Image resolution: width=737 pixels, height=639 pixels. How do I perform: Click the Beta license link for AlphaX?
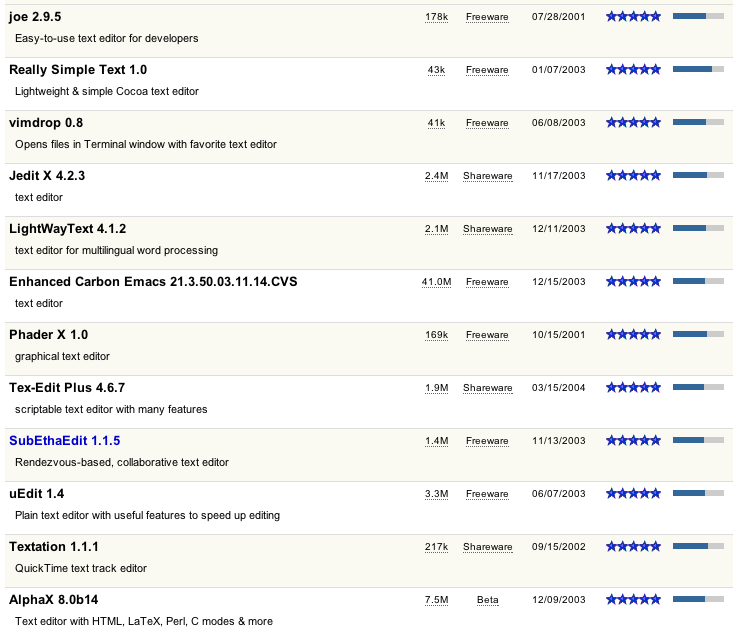(487, 600)
